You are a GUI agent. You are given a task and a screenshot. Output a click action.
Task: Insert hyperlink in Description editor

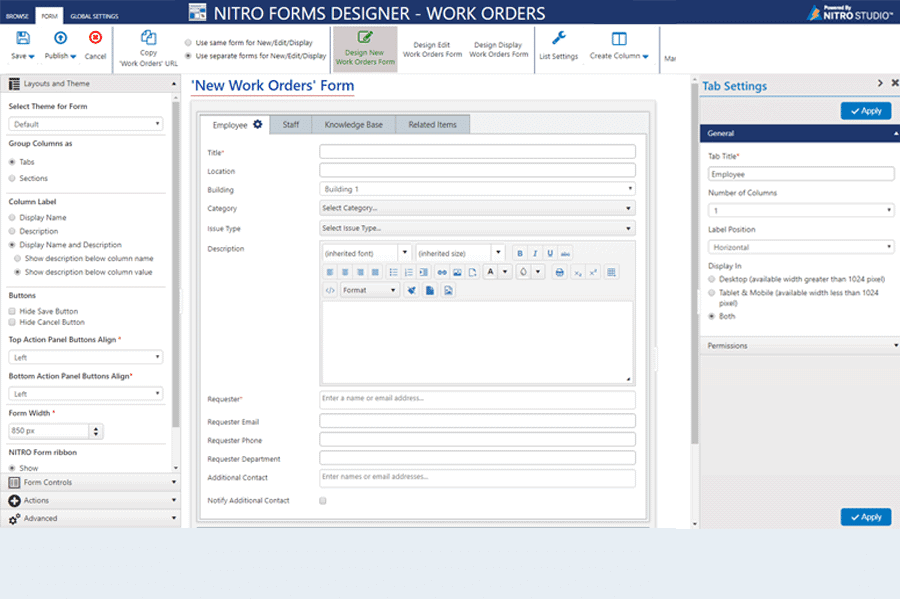tap(442, 272)
